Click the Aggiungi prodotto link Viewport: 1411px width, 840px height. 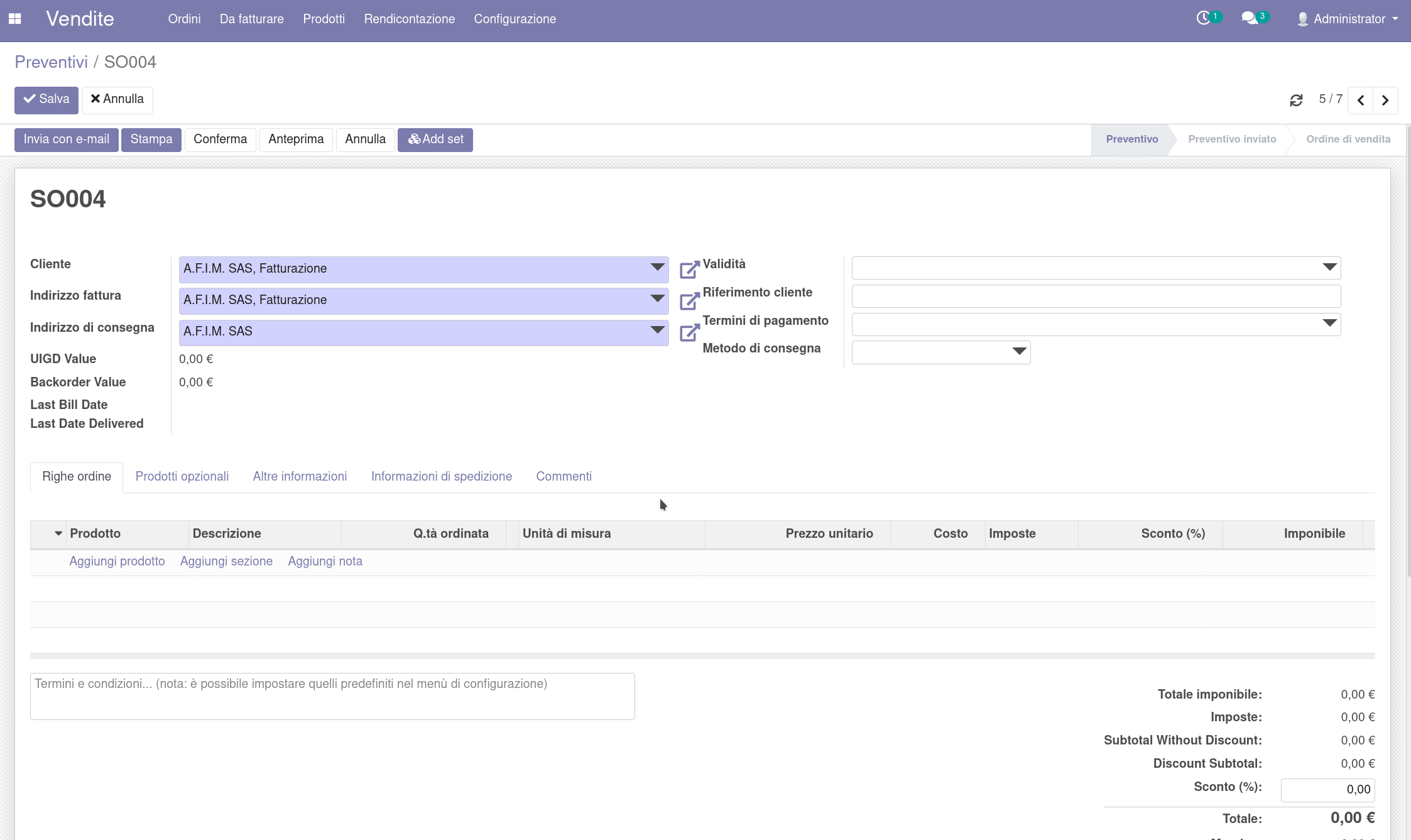point(117,561)
